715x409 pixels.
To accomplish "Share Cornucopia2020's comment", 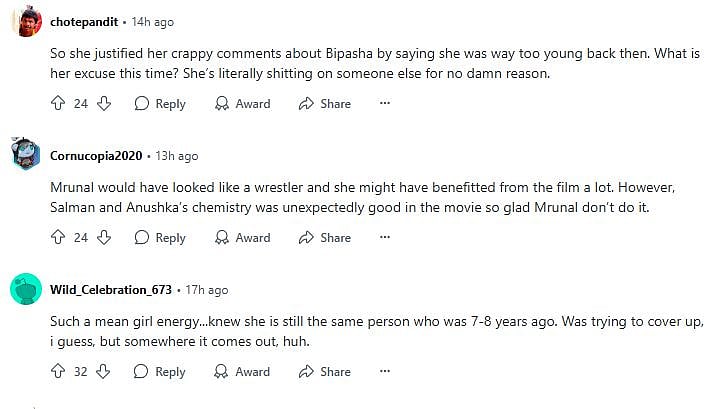I will click(x=325, y=238).
